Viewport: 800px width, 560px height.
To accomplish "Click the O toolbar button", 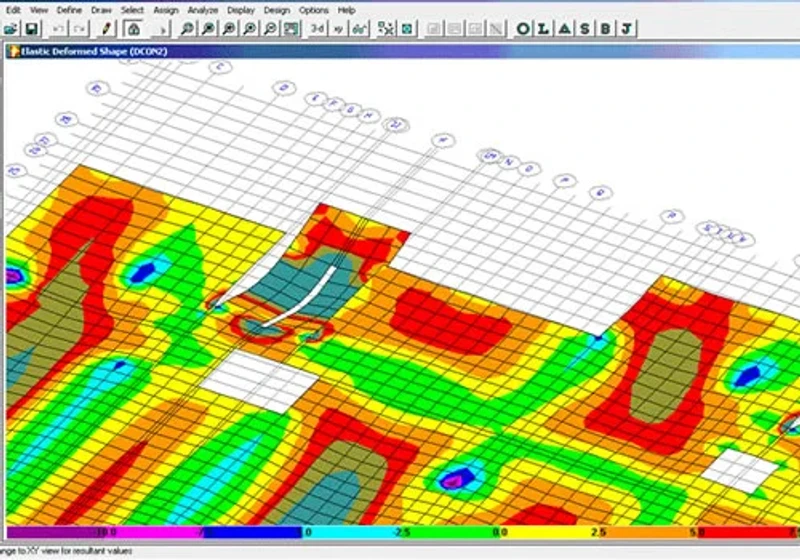I will (523, 29).
